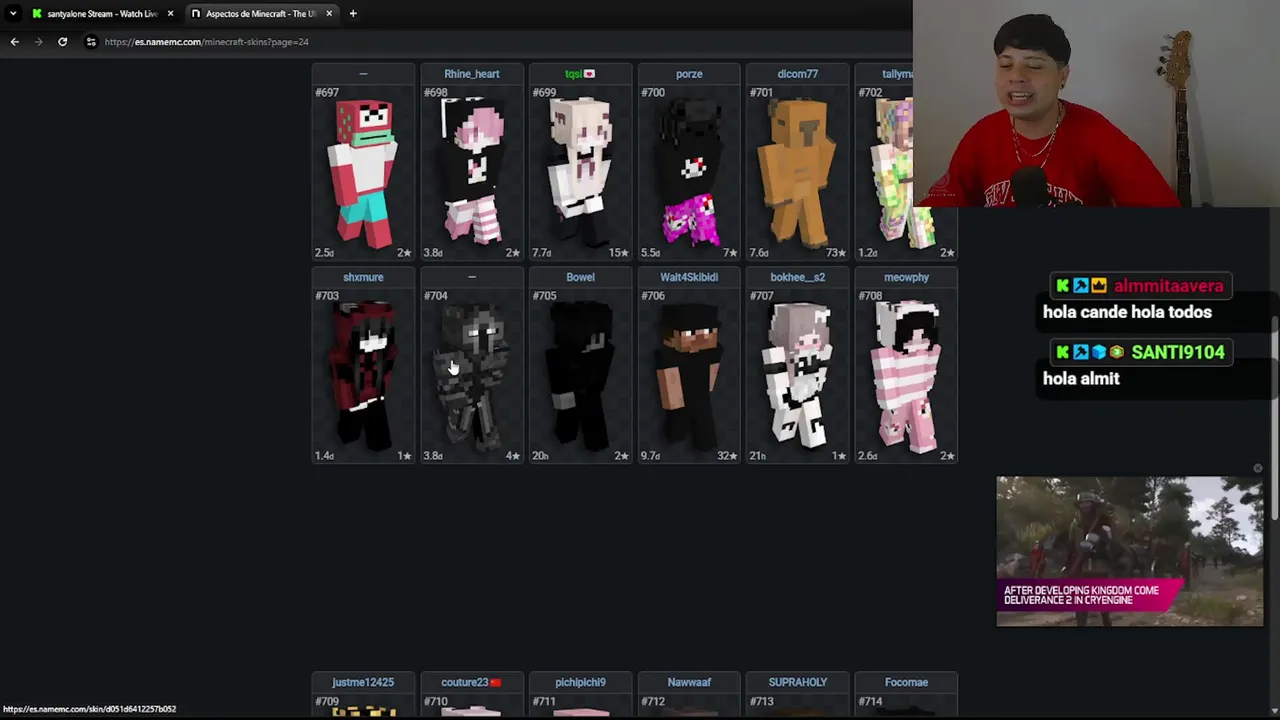Viewport: 1280px width, 720px height.
Task: Open meowphy profile link
Action: click(x=906, y=277)
